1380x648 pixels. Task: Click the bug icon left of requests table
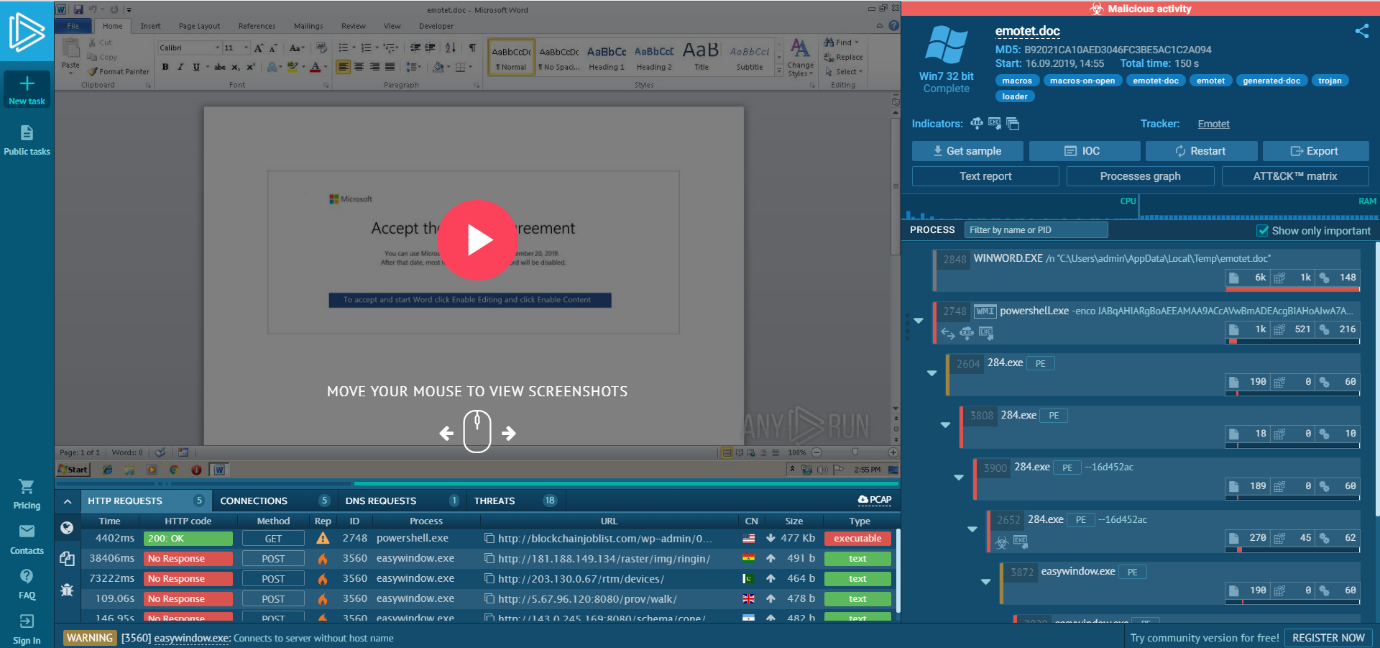click(x=67, y=590)
